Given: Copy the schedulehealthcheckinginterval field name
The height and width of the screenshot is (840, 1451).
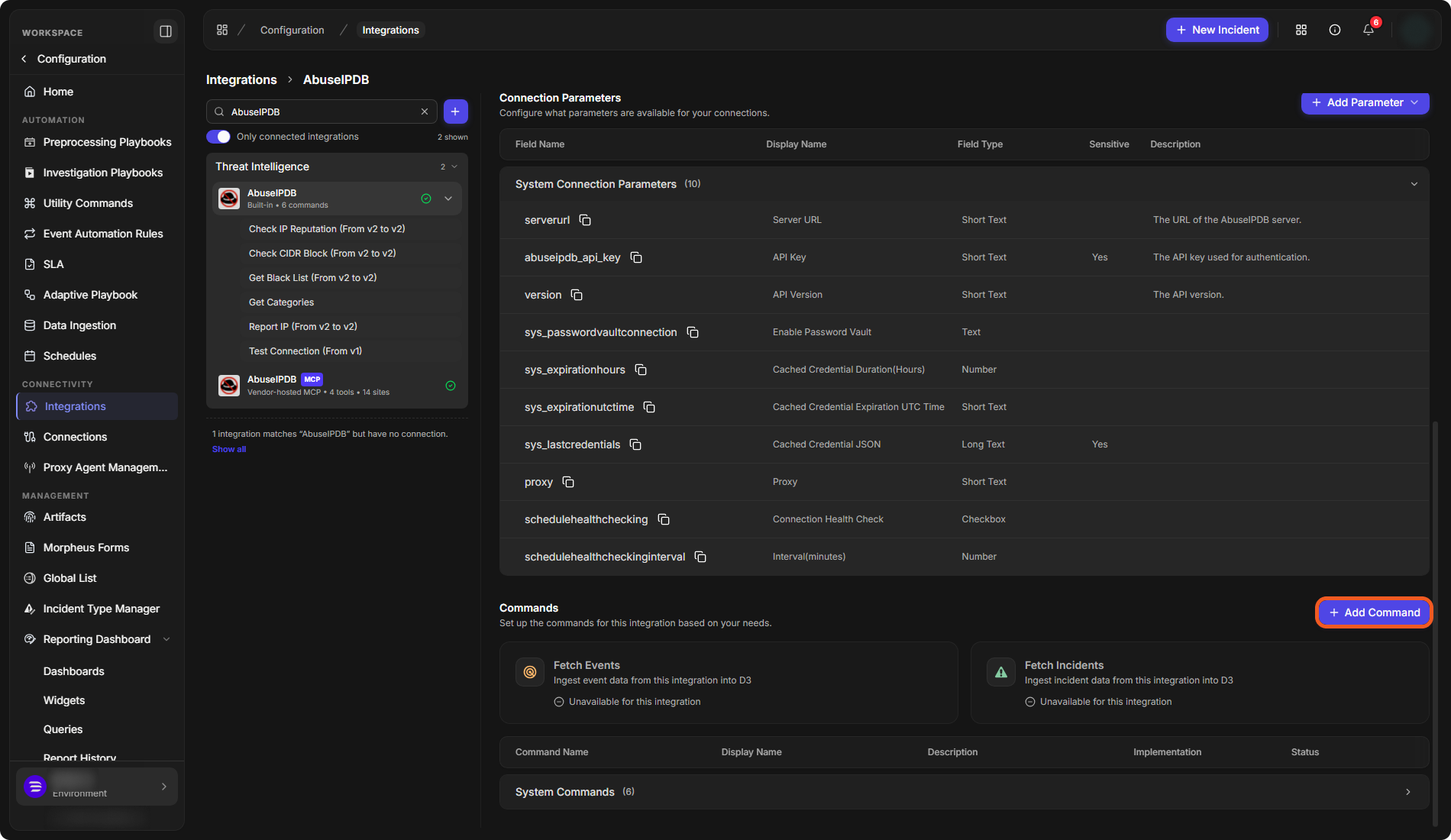Looking at the screenshot, I should pos(700,557).
